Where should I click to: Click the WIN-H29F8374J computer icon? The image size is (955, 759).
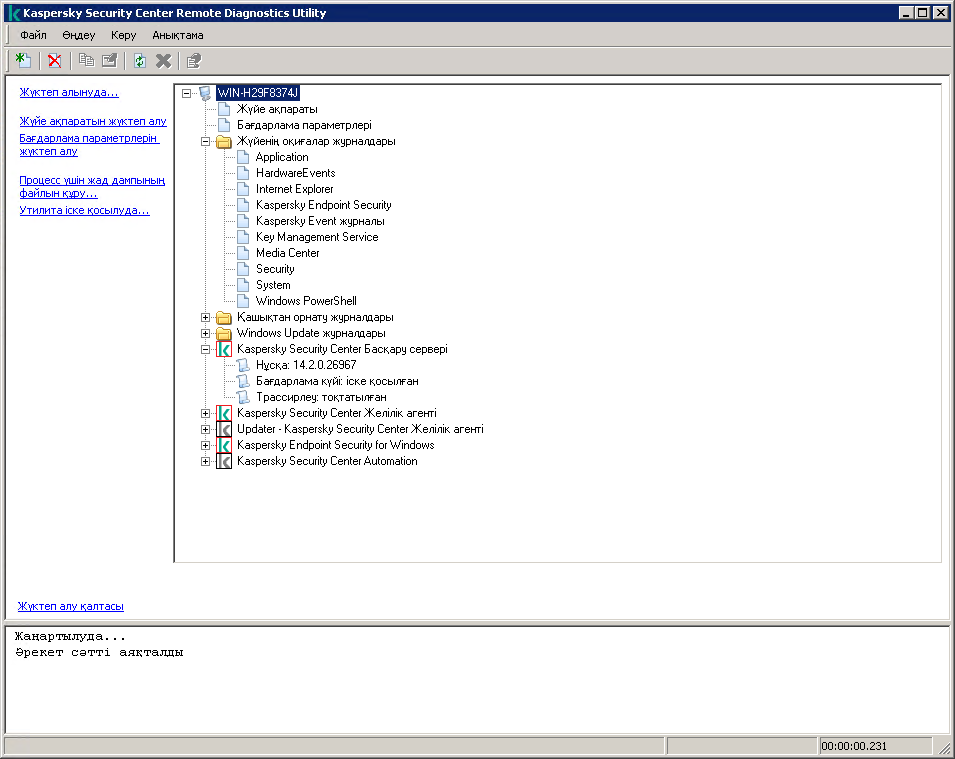tap(206, 93)
